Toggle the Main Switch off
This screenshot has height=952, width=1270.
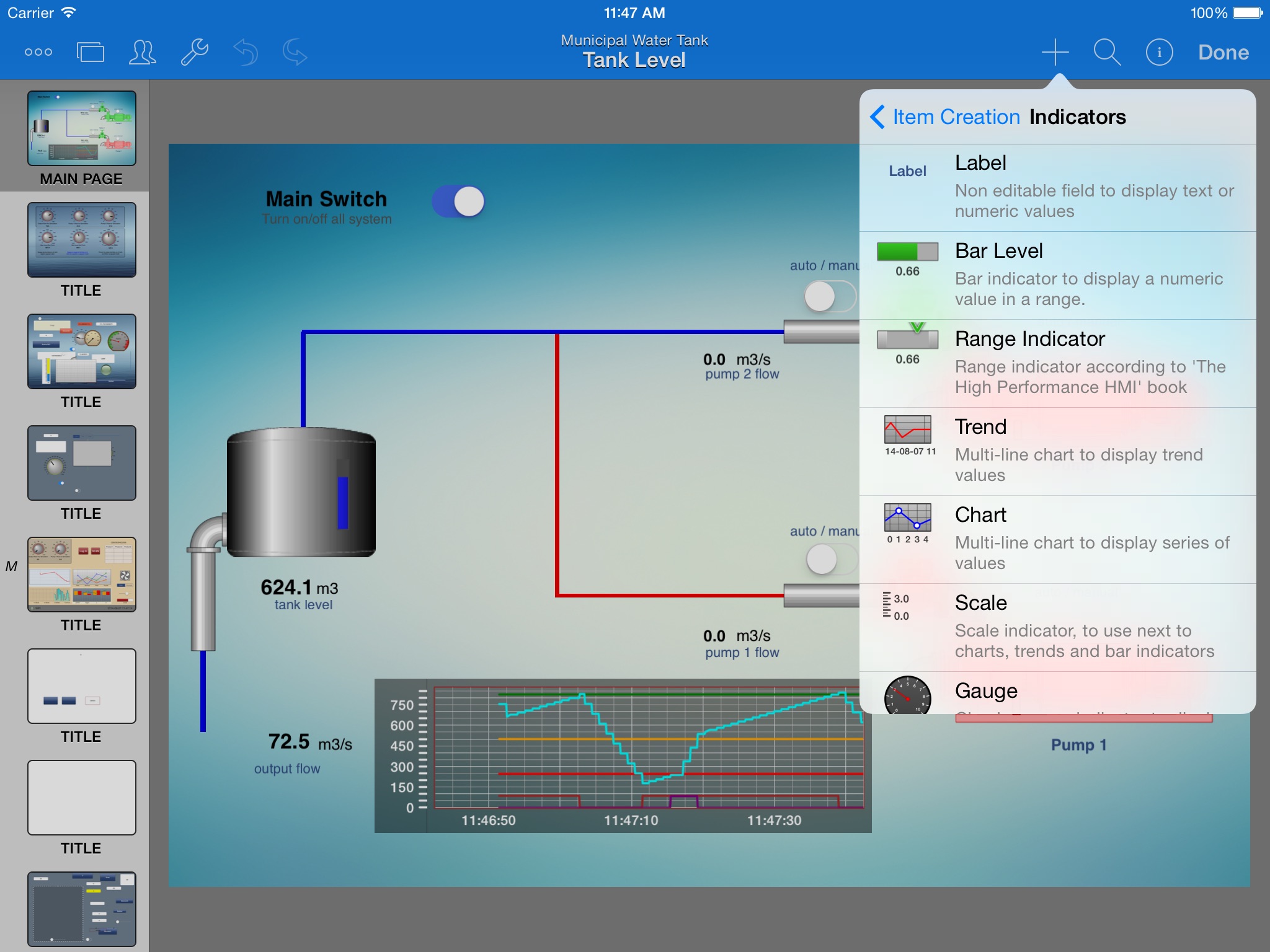tap(458, 201)
